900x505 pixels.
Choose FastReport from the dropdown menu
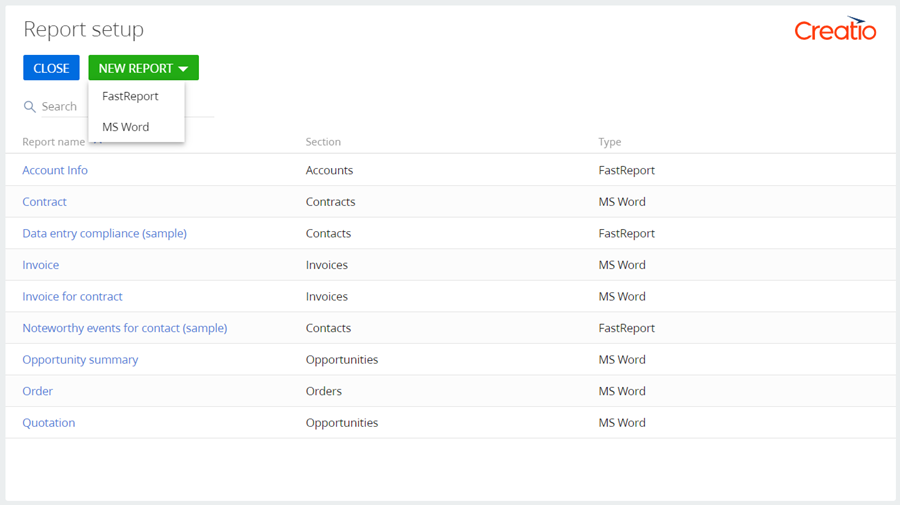point(130,96)
